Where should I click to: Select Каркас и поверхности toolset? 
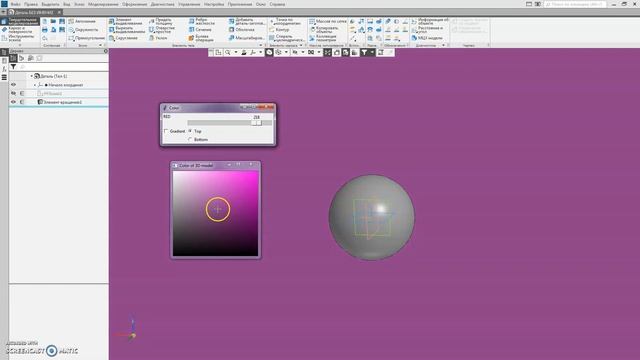pyautogui.click(x=20, y=30)
